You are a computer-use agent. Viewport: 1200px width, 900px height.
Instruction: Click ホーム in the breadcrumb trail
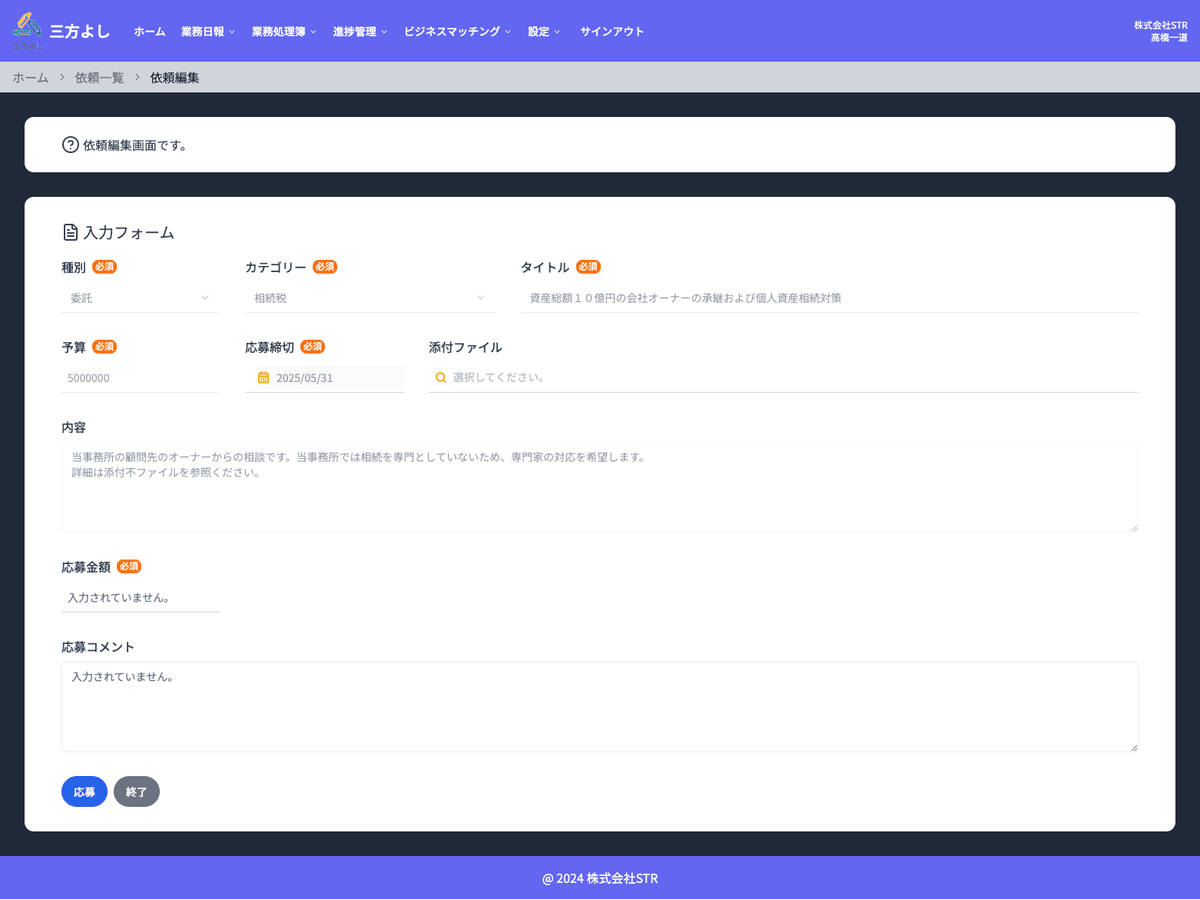(x=30, y=77)
